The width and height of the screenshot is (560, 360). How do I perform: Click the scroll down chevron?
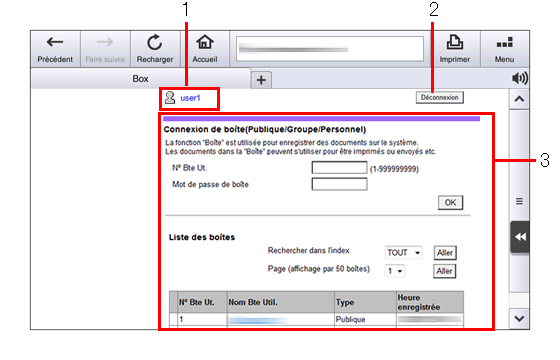[x=519, y=318]
